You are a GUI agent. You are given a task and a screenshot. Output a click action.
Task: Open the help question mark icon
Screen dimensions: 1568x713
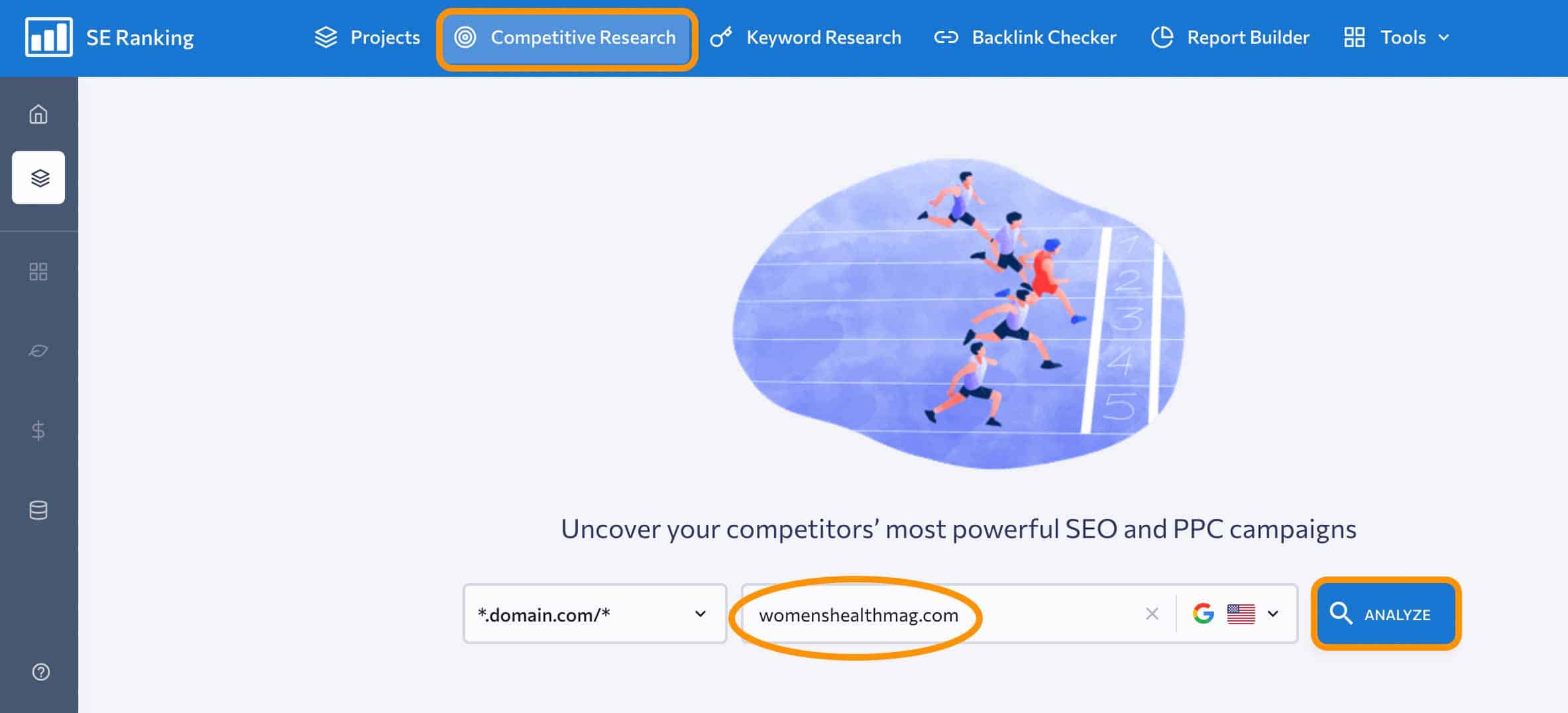pyautogui.click(x=38, y=673)
